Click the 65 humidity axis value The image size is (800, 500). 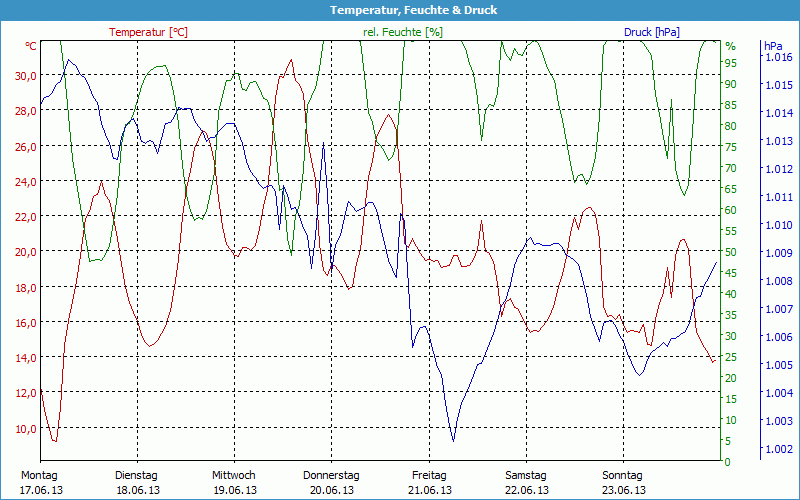pyautogui.click(x=731, y=189)
